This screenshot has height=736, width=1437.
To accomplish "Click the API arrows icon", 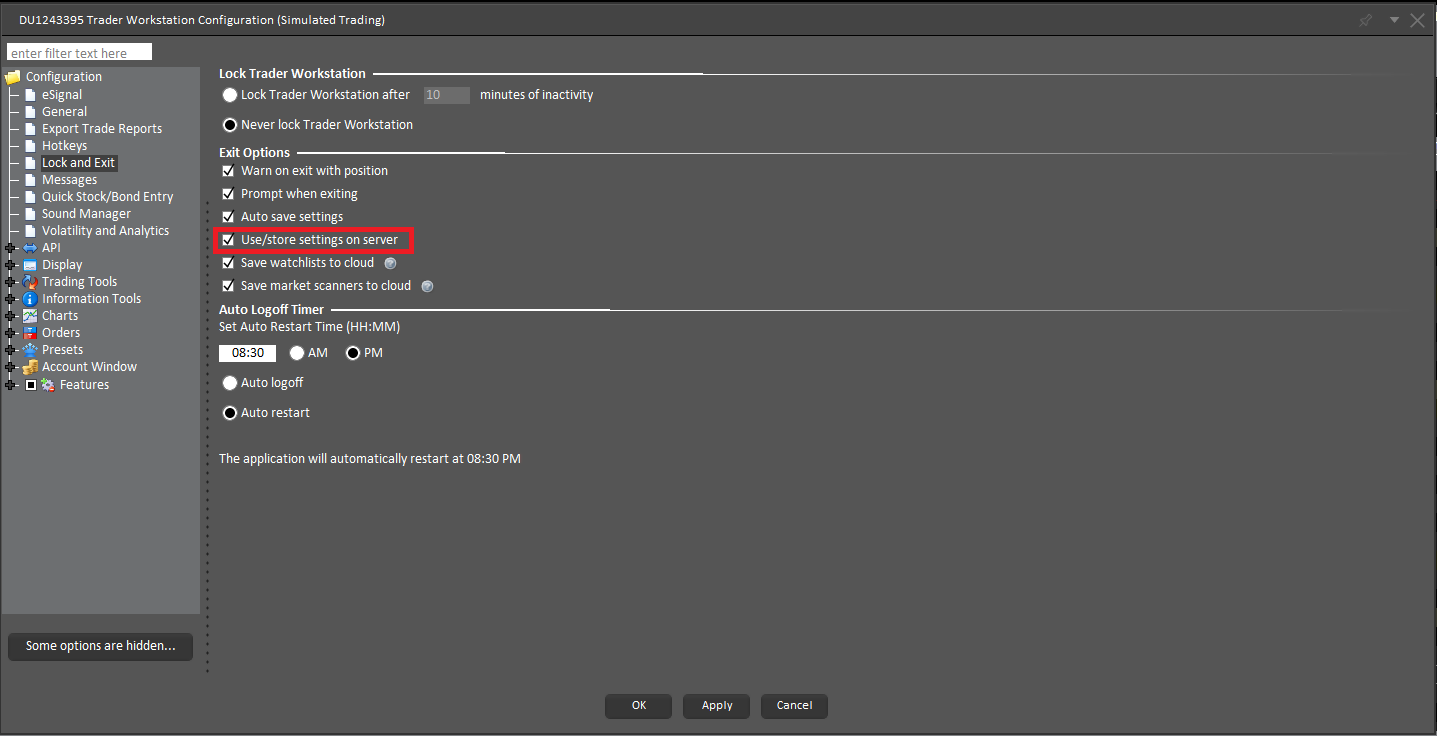I will pos(30,248).
